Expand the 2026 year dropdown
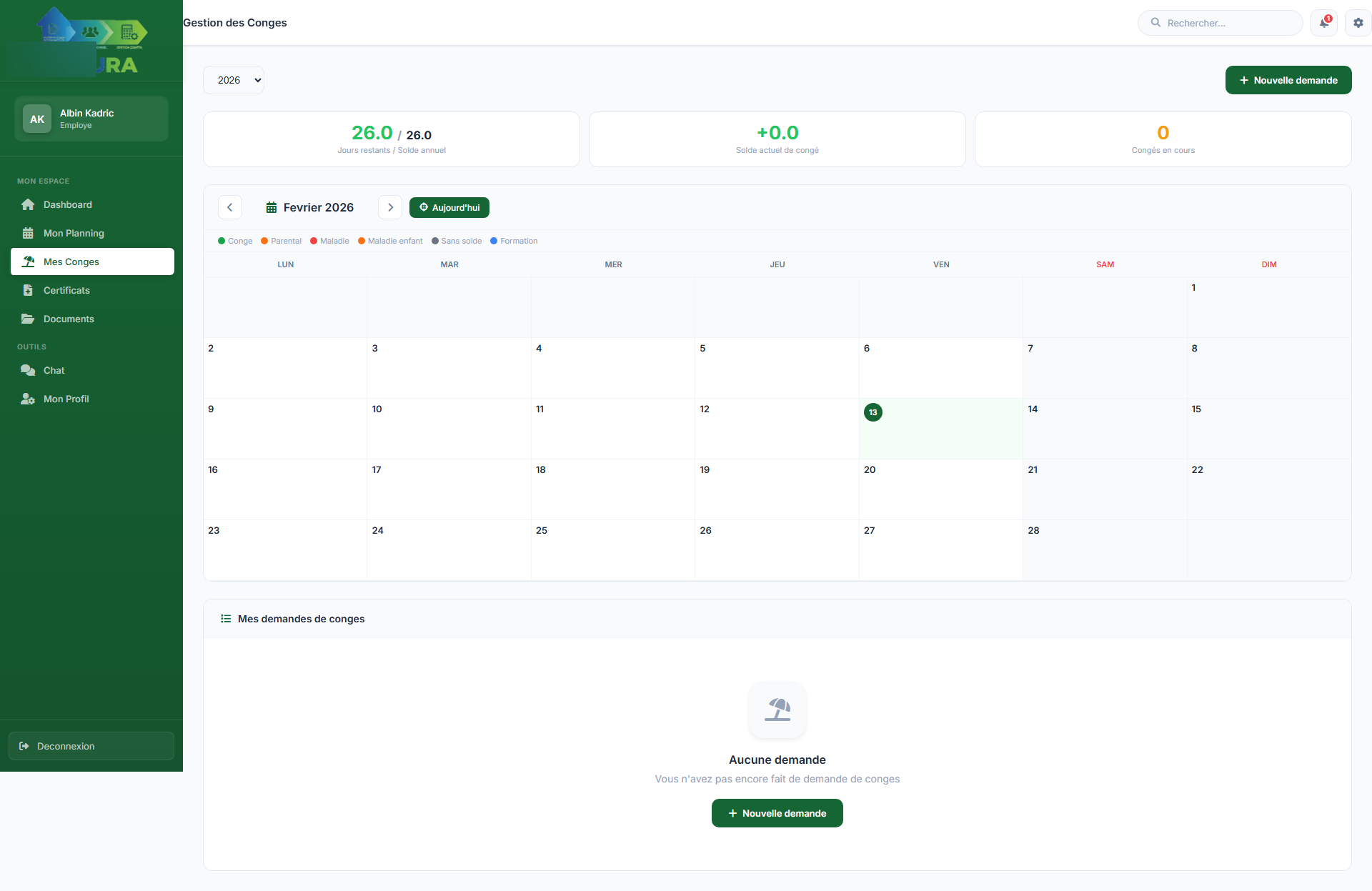Screen dimensions: 1372x891 coord(234,80)
